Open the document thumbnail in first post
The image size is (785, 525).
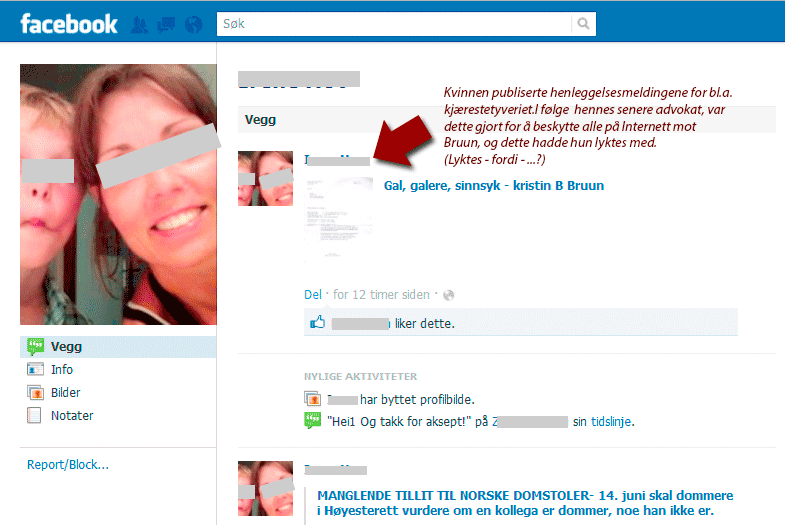click(x=338, y=218)
